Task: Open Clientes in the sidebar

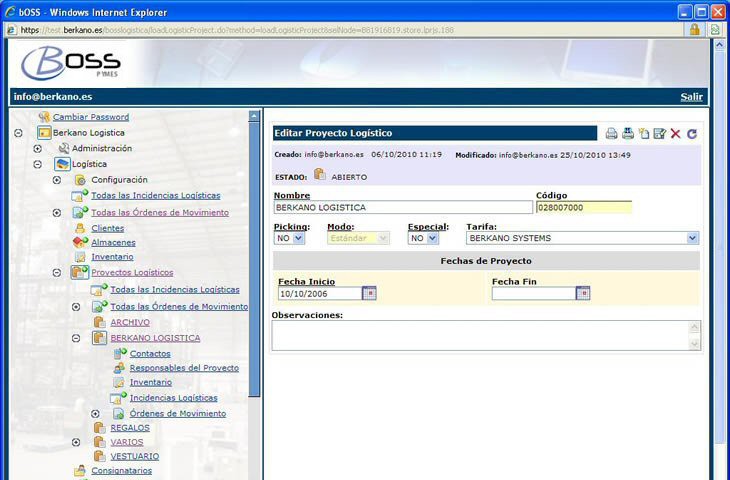Action: [107, 228]
